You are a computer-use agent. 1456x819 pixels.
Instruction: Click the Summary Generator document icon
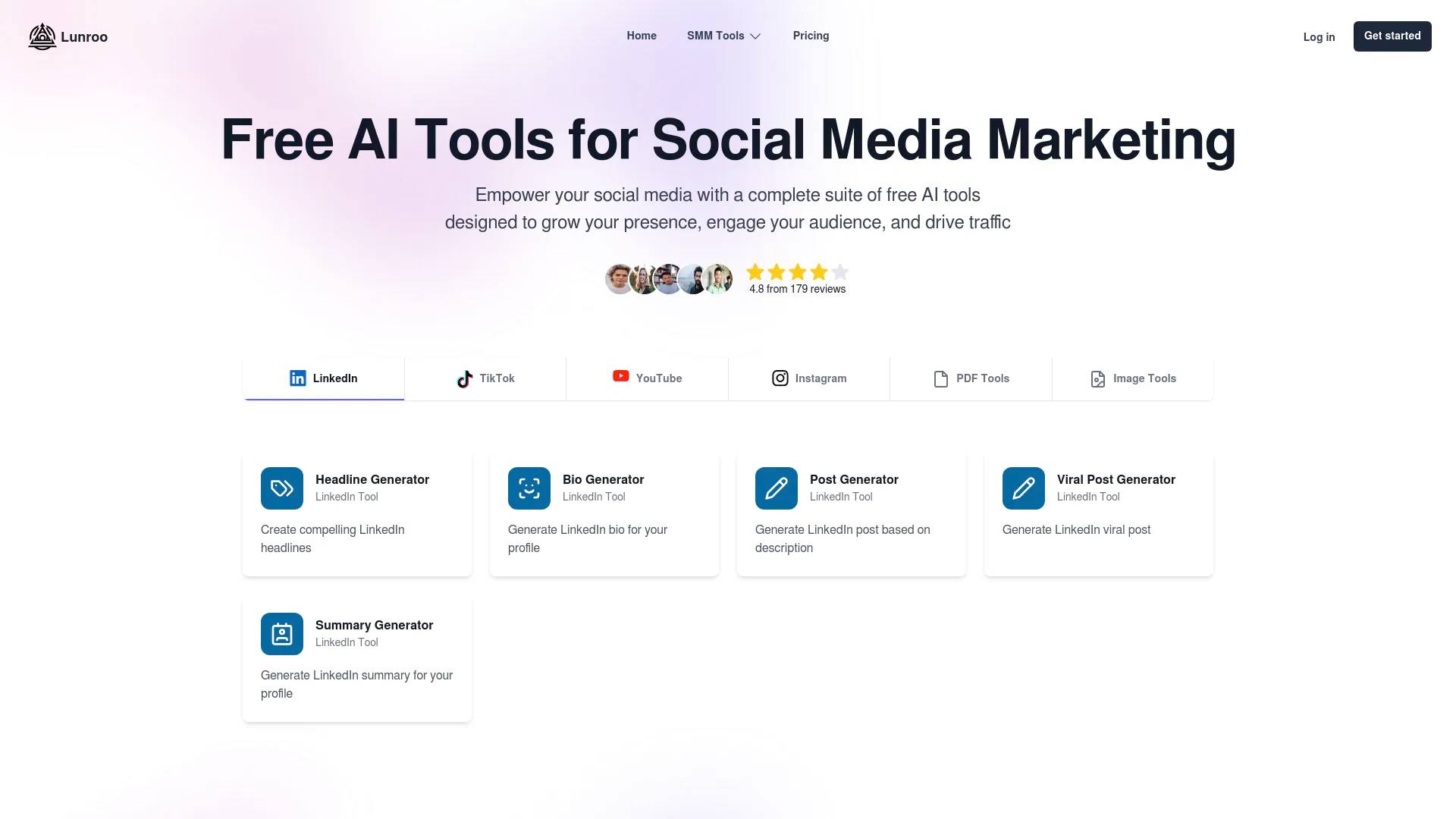point(282,634)
